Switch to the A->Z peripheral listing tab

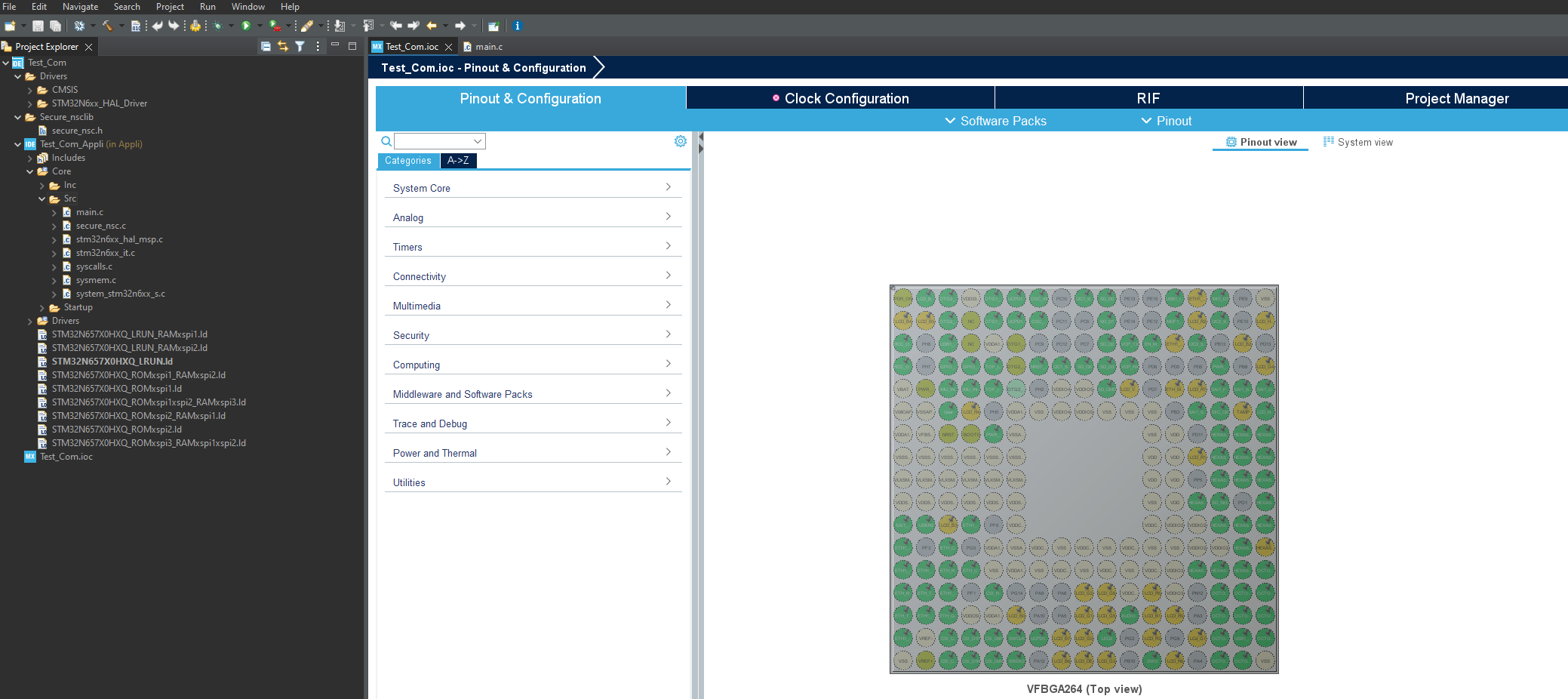click(x=458, y=161)
